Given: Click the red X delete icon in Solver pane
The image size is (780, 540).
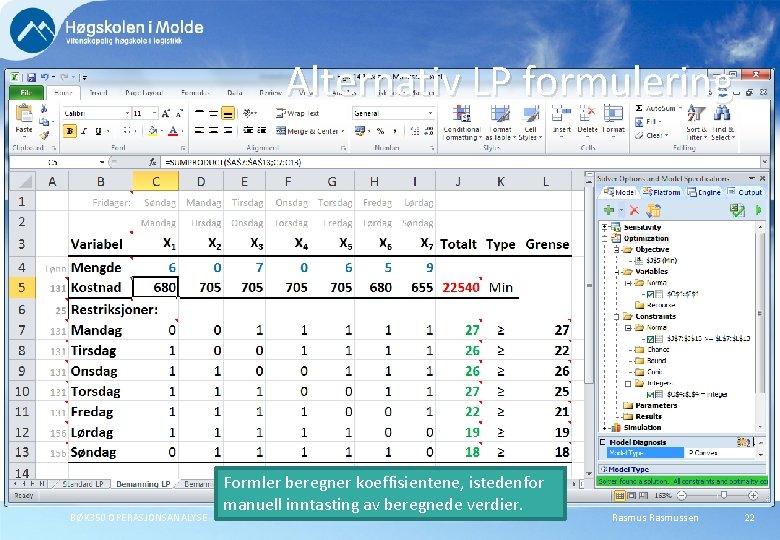Looking at the screenshot, I should [634, 210].
